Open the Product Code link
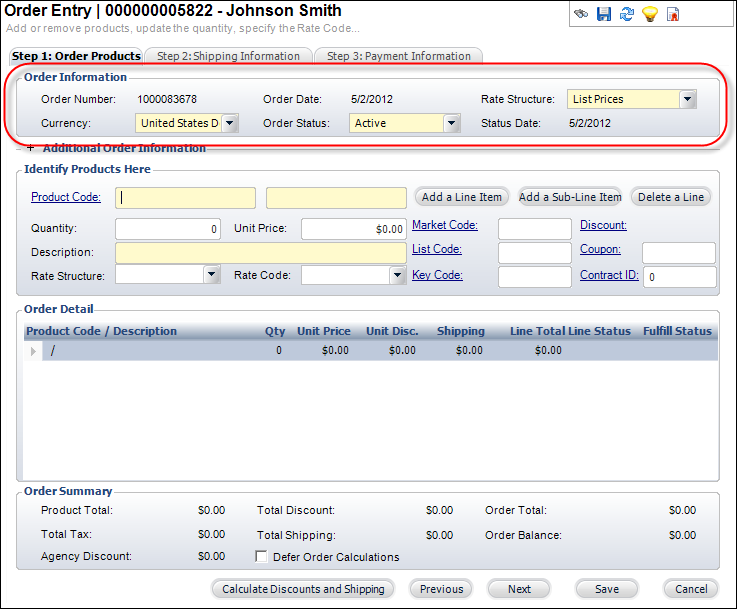 click(66, 197)
